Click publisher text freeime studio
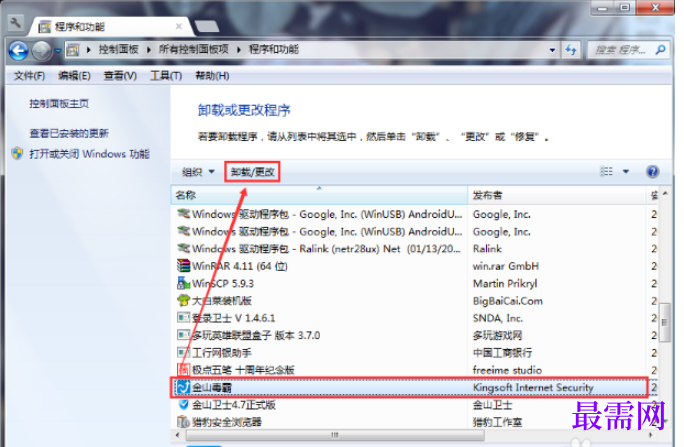Screen dimensions: 684x447 (x=507, y=370)
